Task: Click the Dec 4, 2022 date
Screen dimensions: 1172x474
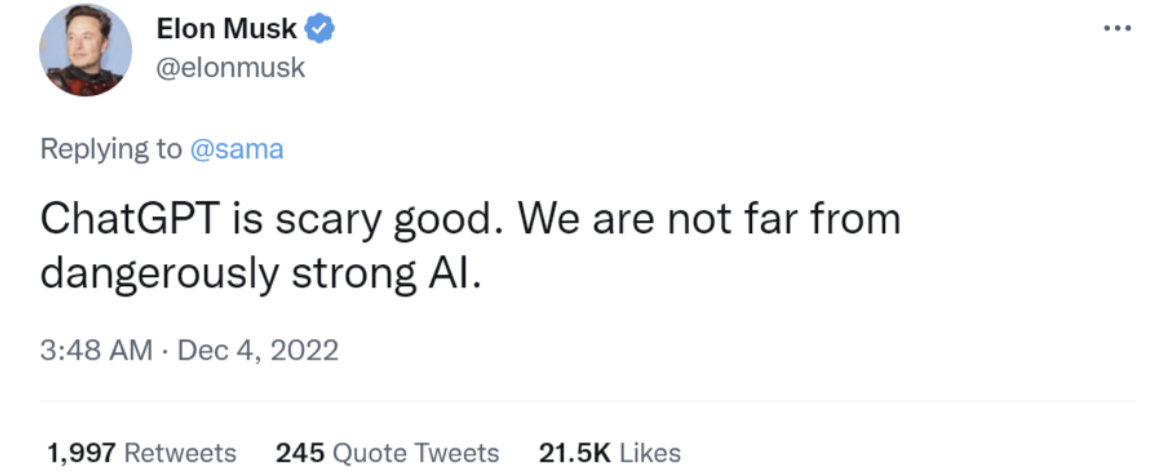Action: point(255,351)
